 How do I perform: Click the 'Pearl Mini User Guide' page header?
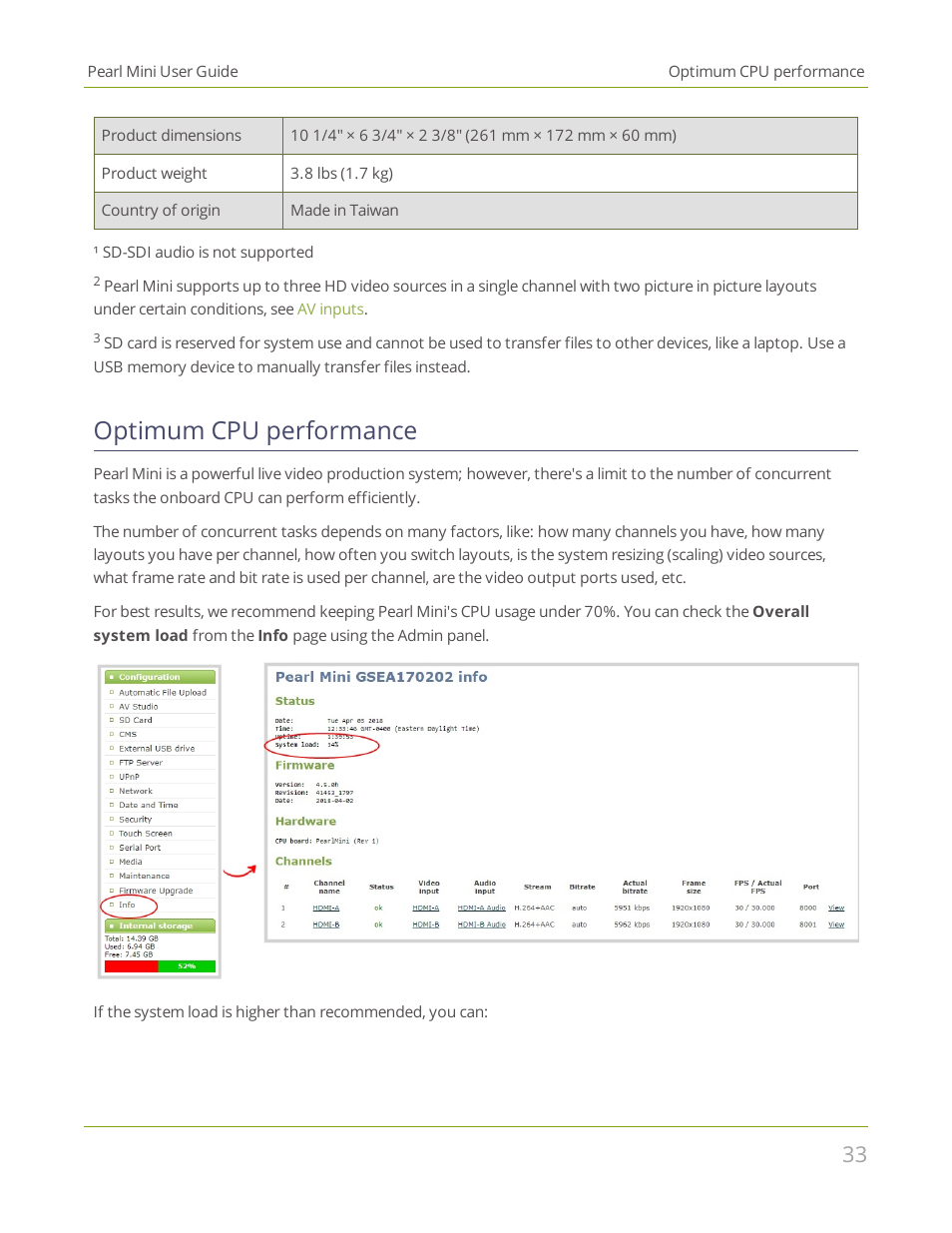(x=163, y=72)
